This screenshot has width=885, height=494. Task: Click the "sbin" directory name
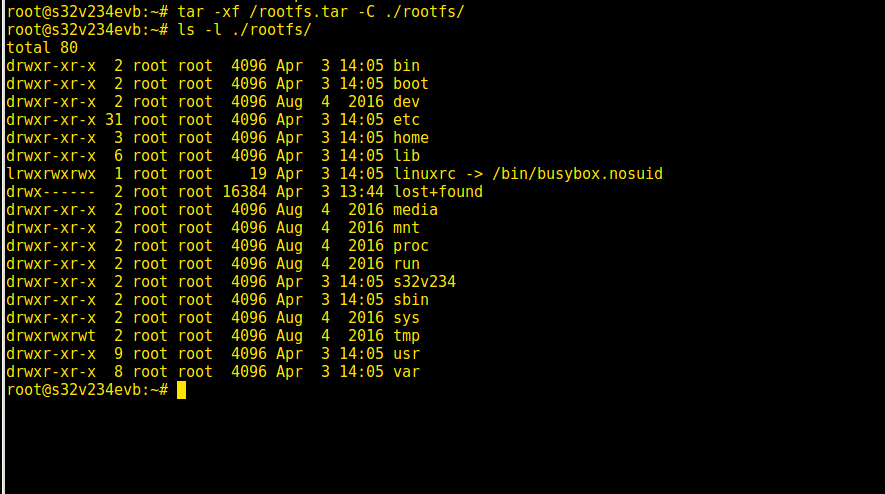tap(410, 300)
